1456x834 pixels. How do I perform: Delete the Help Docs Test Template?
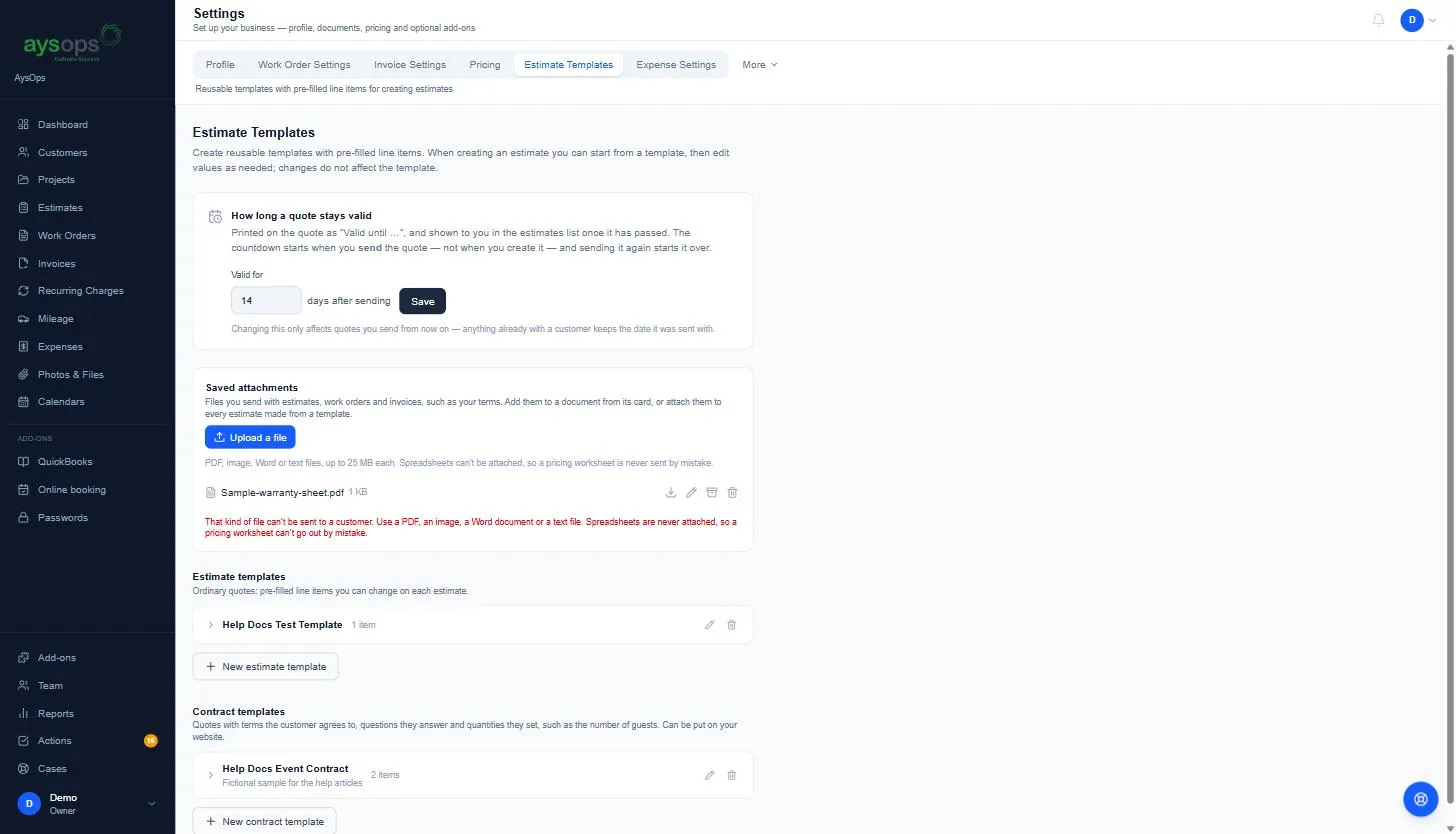tap(731, 625)
